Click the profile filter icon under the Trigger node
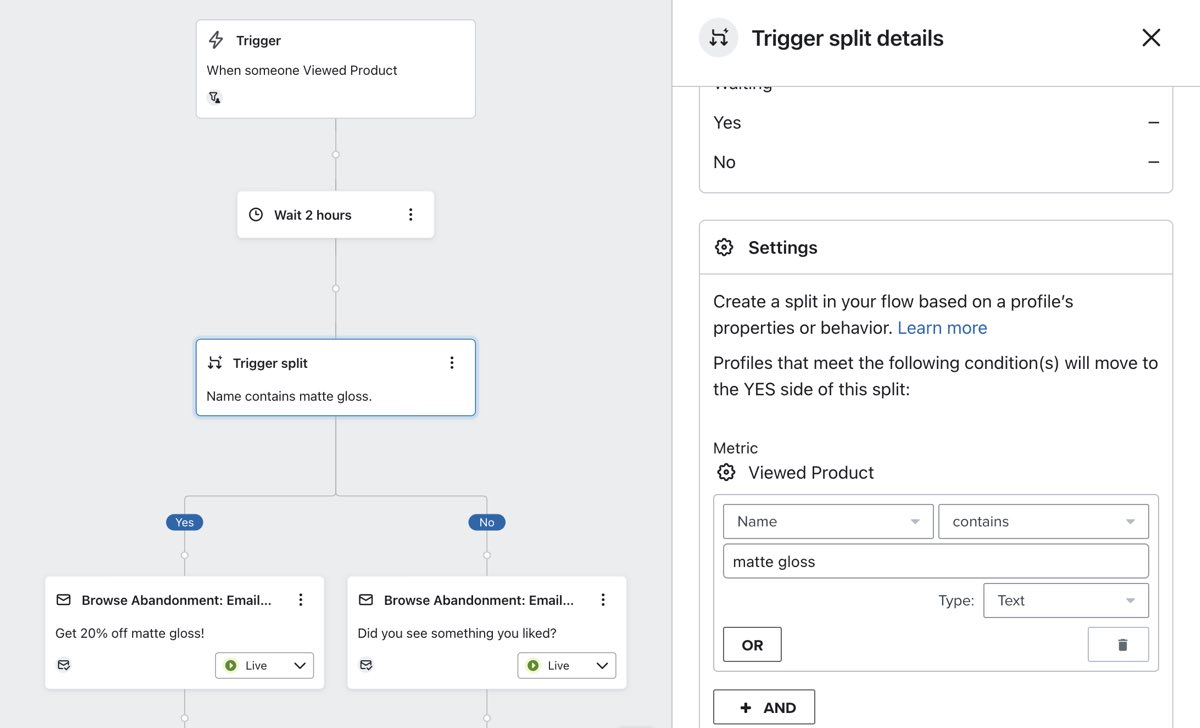1200x728 pixels. click(x=215, y=97)
